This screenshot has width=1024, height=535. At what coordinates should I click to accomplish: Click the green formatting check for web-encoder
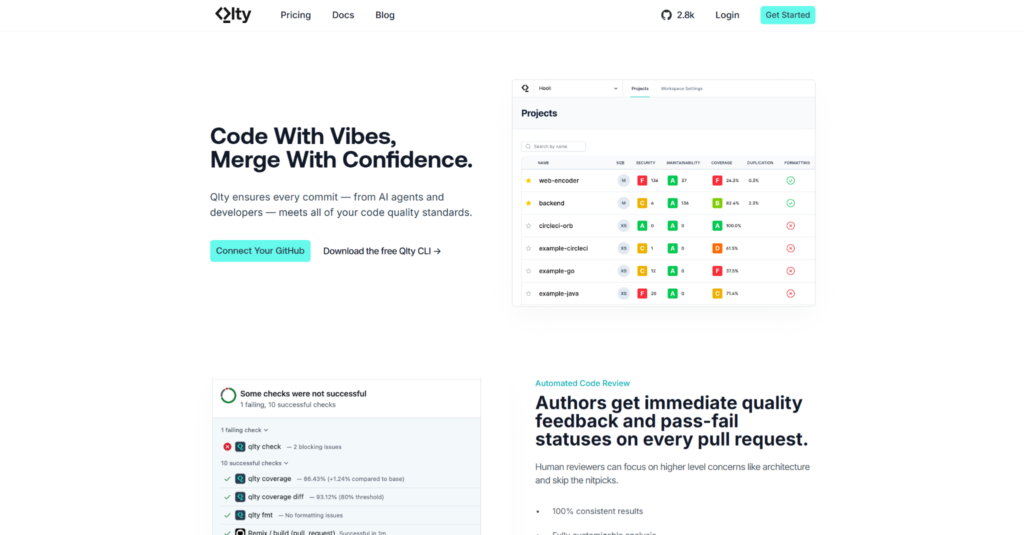click(790, 180)
